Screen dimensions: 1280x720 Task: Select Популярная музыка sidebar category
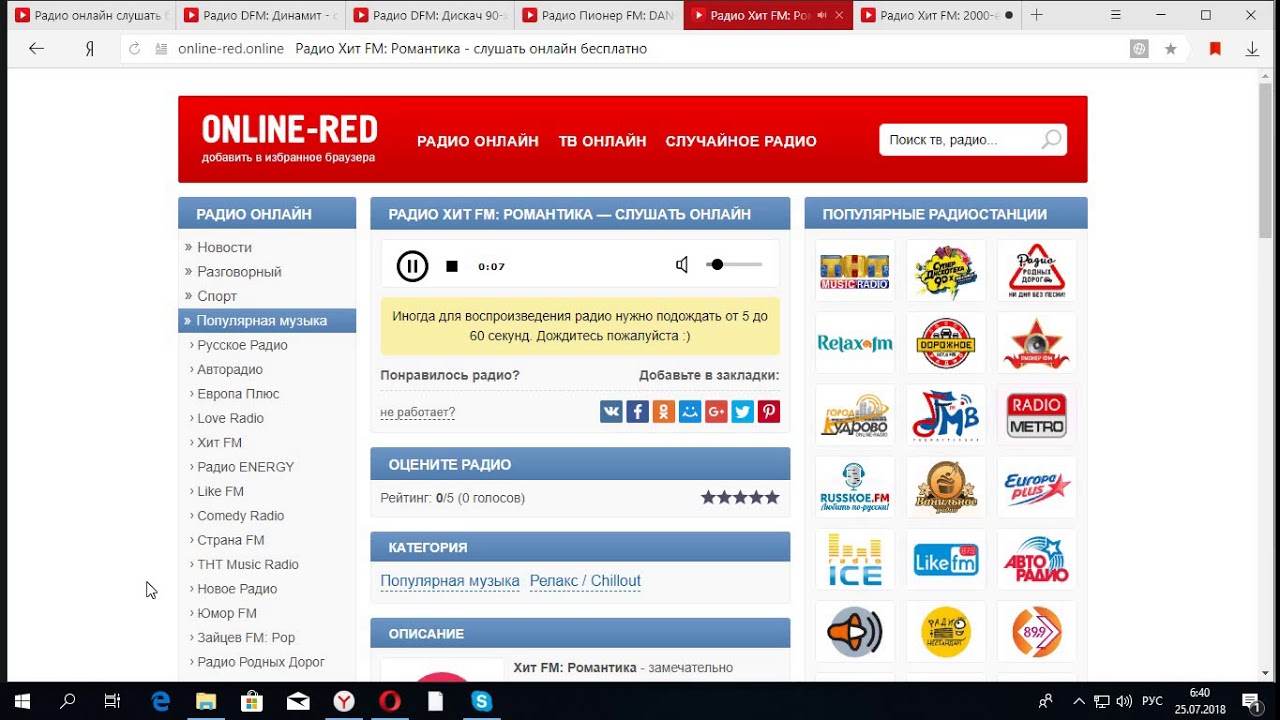point(267,321)
